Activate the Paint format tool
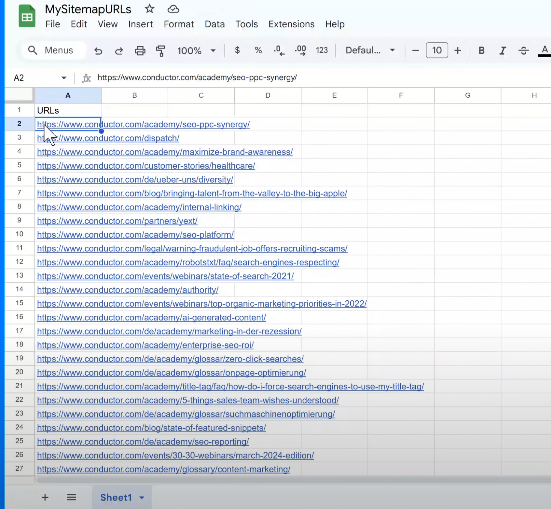Screen dimensions: 551x509 [x=161, y=51]
